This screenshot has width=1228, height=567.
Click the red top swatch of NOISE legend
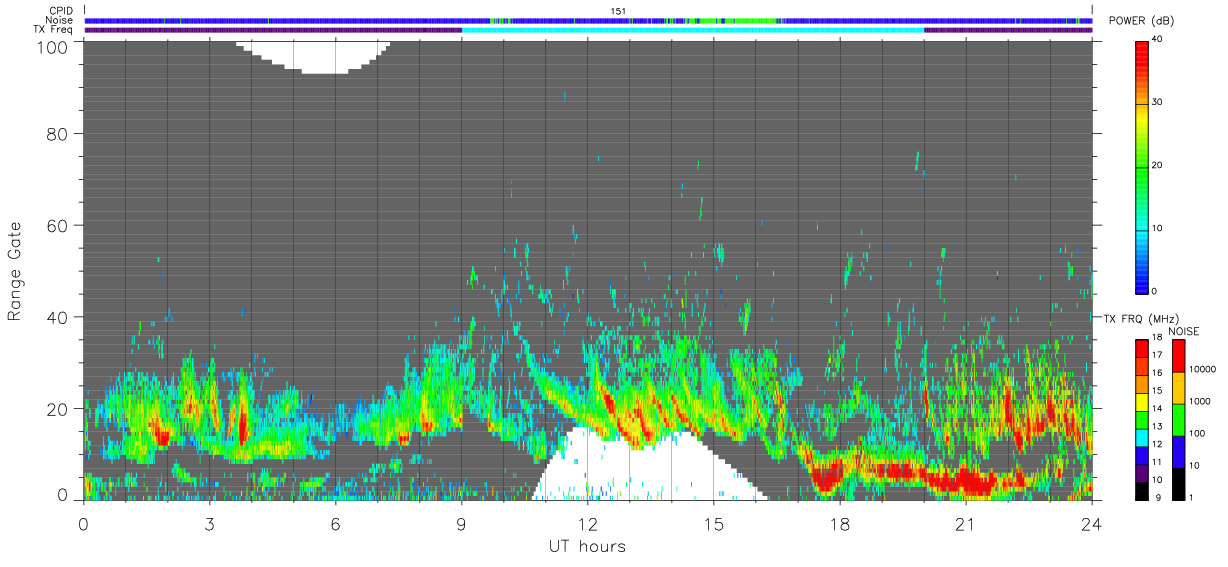pos(1178,355)
